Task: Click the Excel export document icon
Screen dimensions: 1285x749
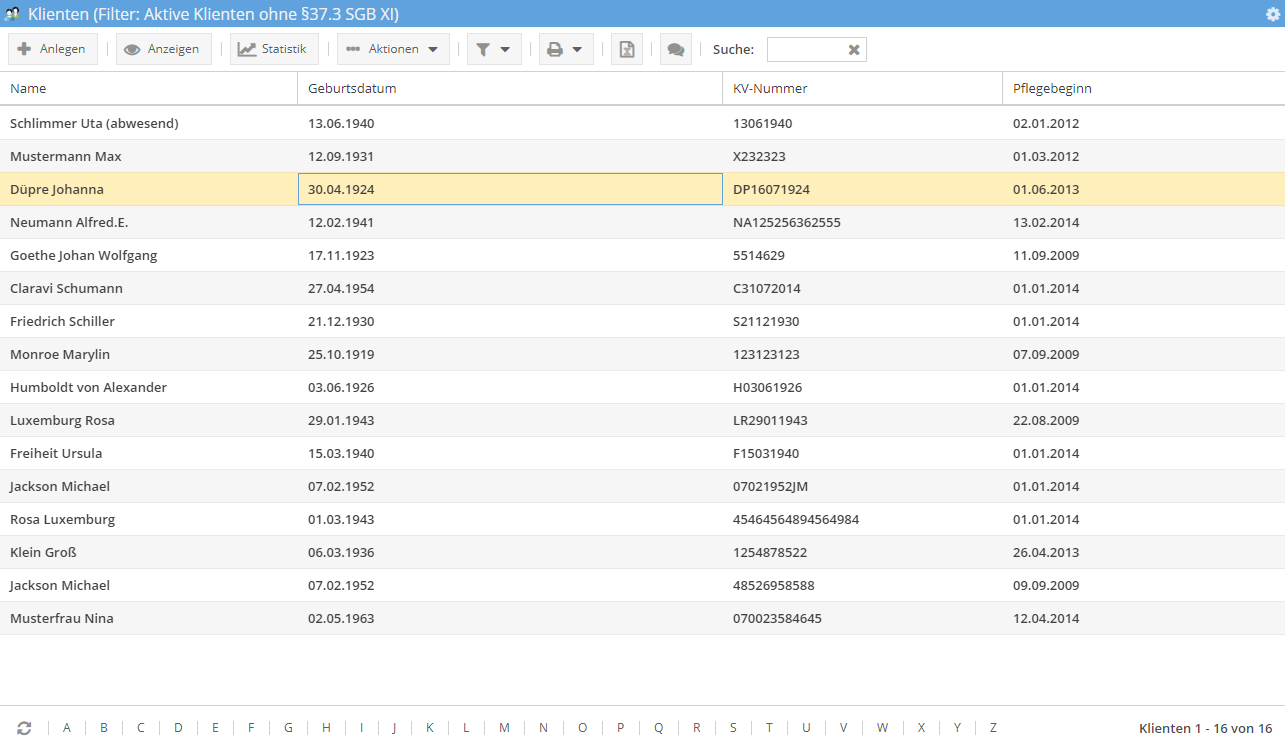Action: (627, 49)
